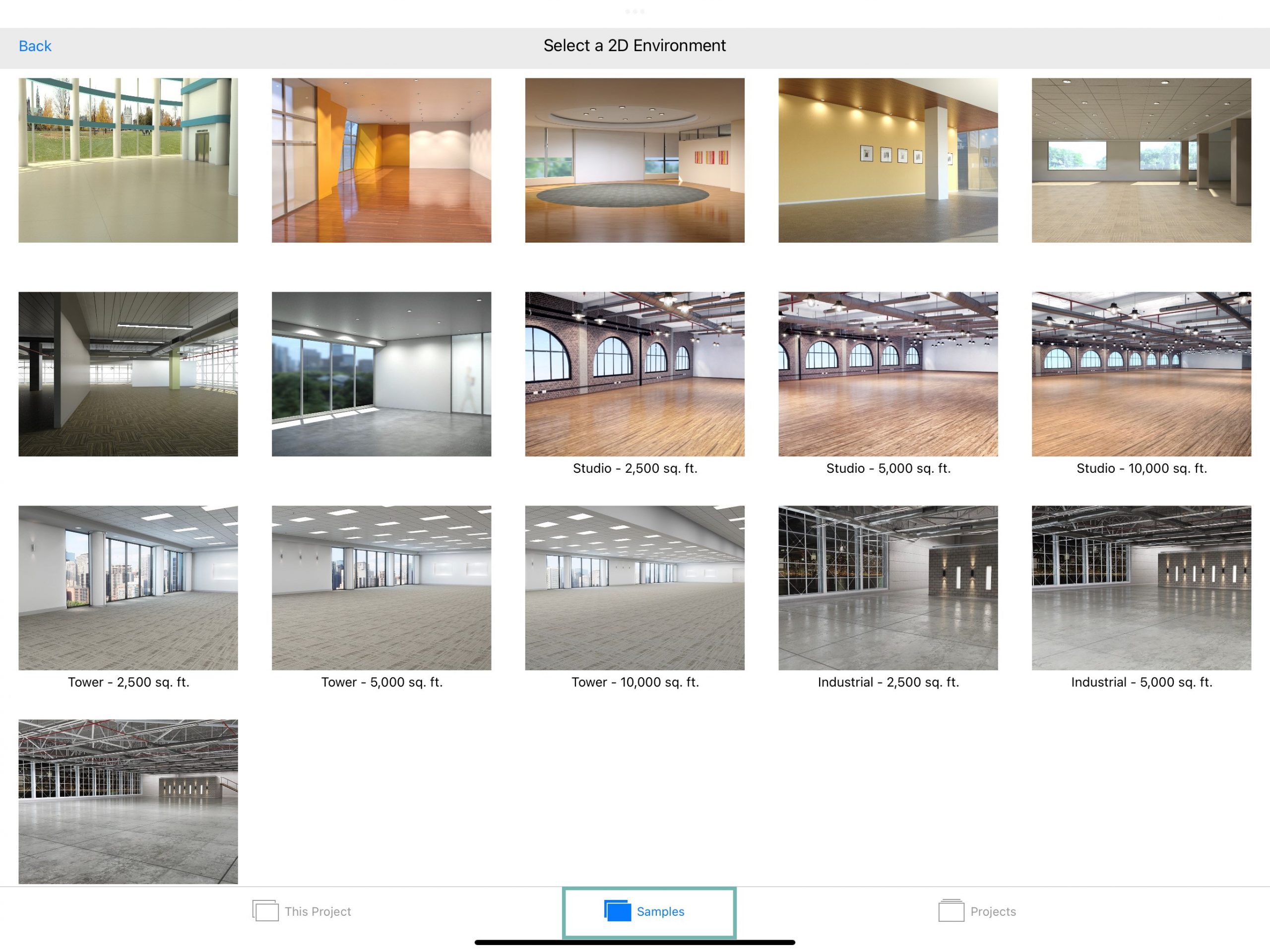Choose the orange wall wood floor room

381,160
